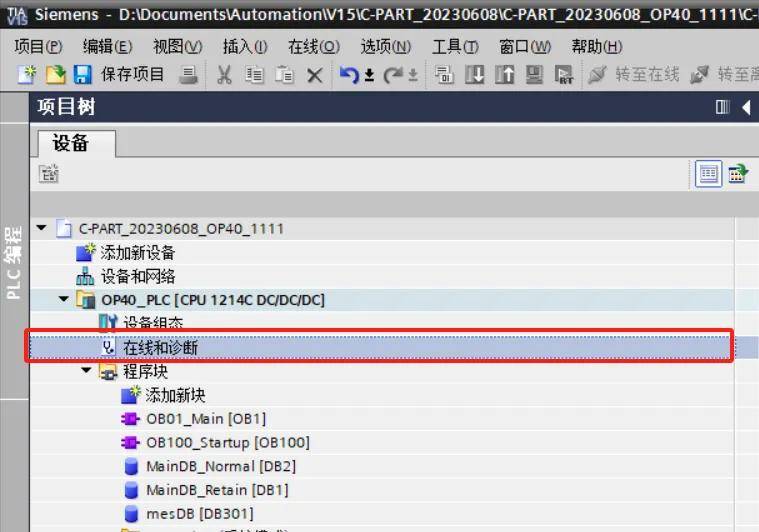Click the tree filter icon under 设备 tab
Viewport: 759px width, 532px height.
(x=49, y=174)
